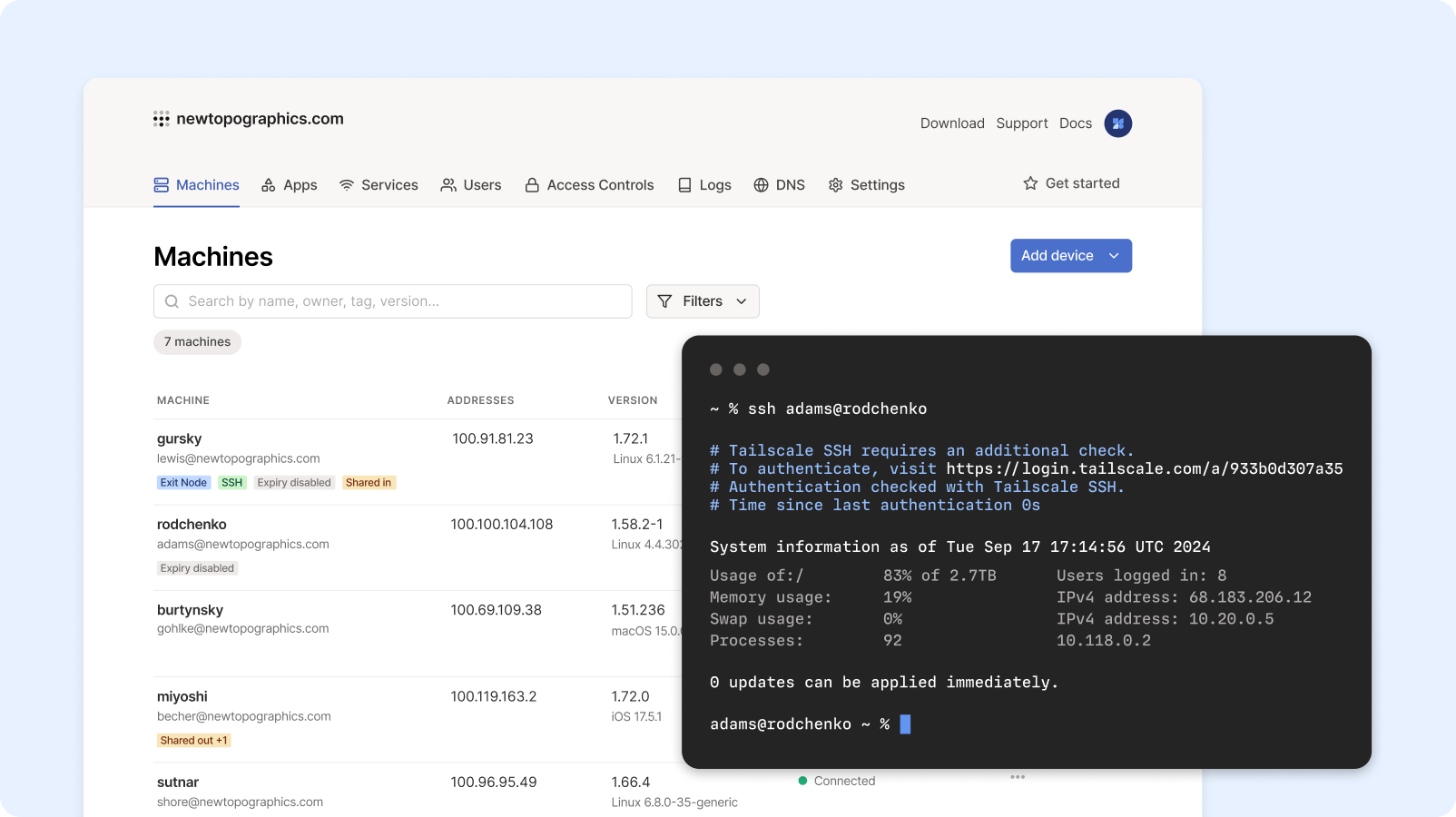Click the Access Controls lock icon
The width and height of the screenshot is (1456, 817).
533,185
